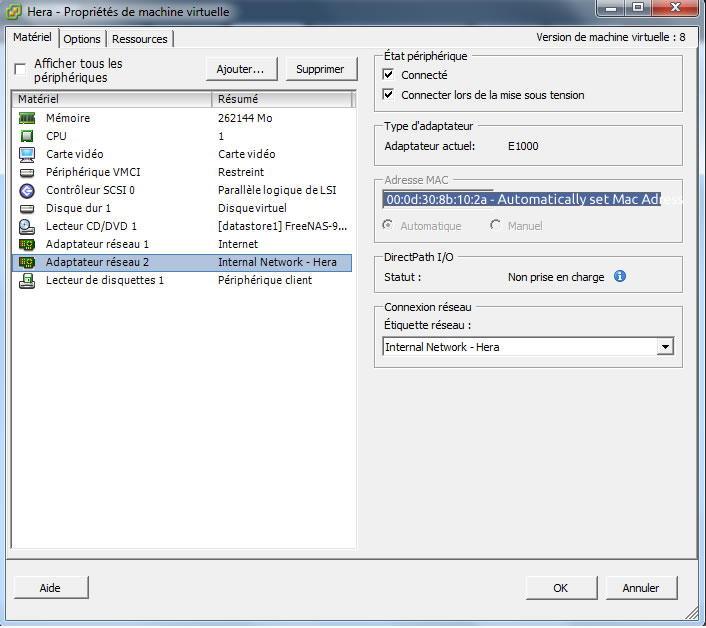Open the Étiquette réseau dropdown arrow

pyautogui.click(x=665, y=347)
